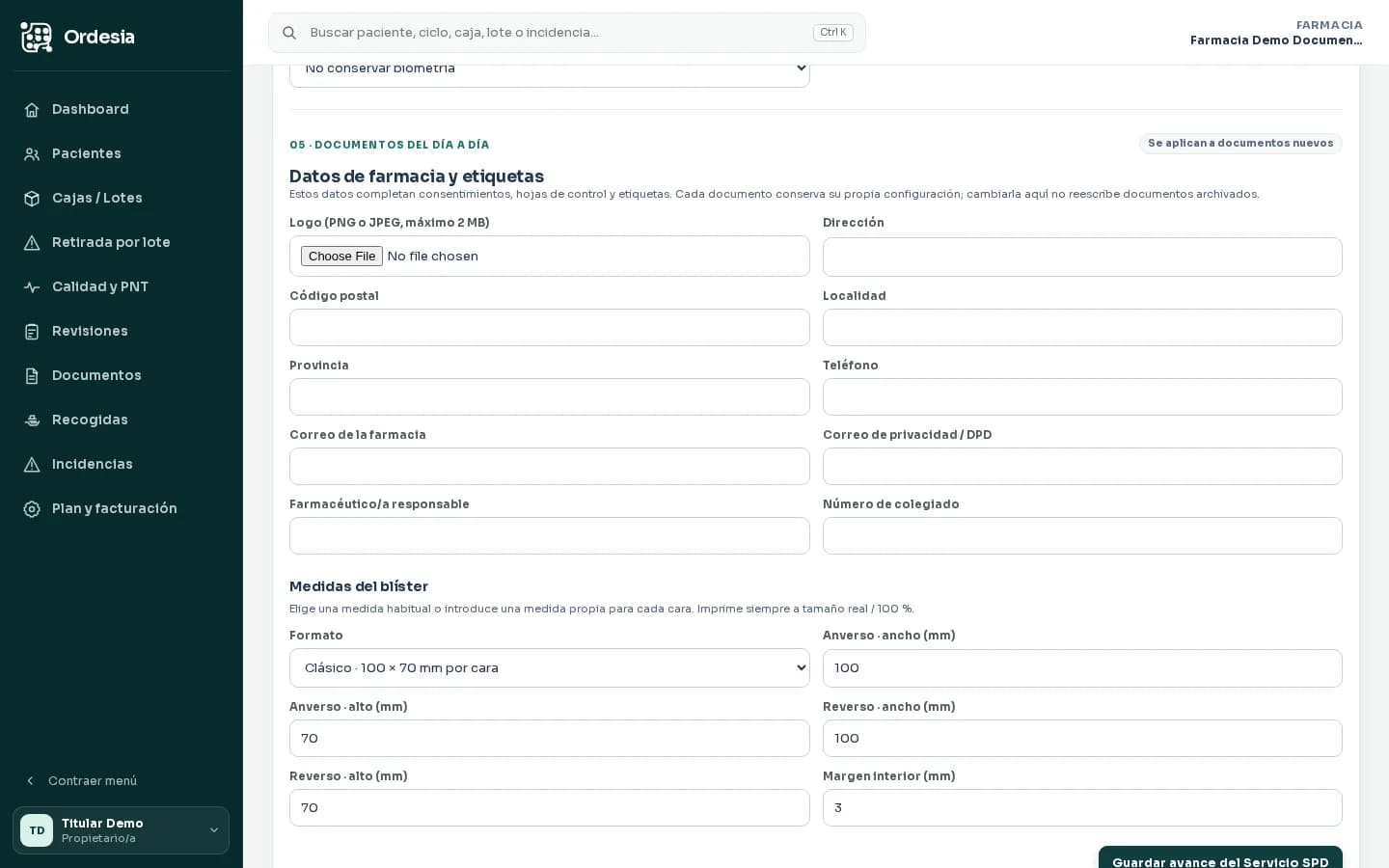The height and width of the screenshot is (868, 1389).
Task: Click the search magnifier icon
Action: click(289, 33)
